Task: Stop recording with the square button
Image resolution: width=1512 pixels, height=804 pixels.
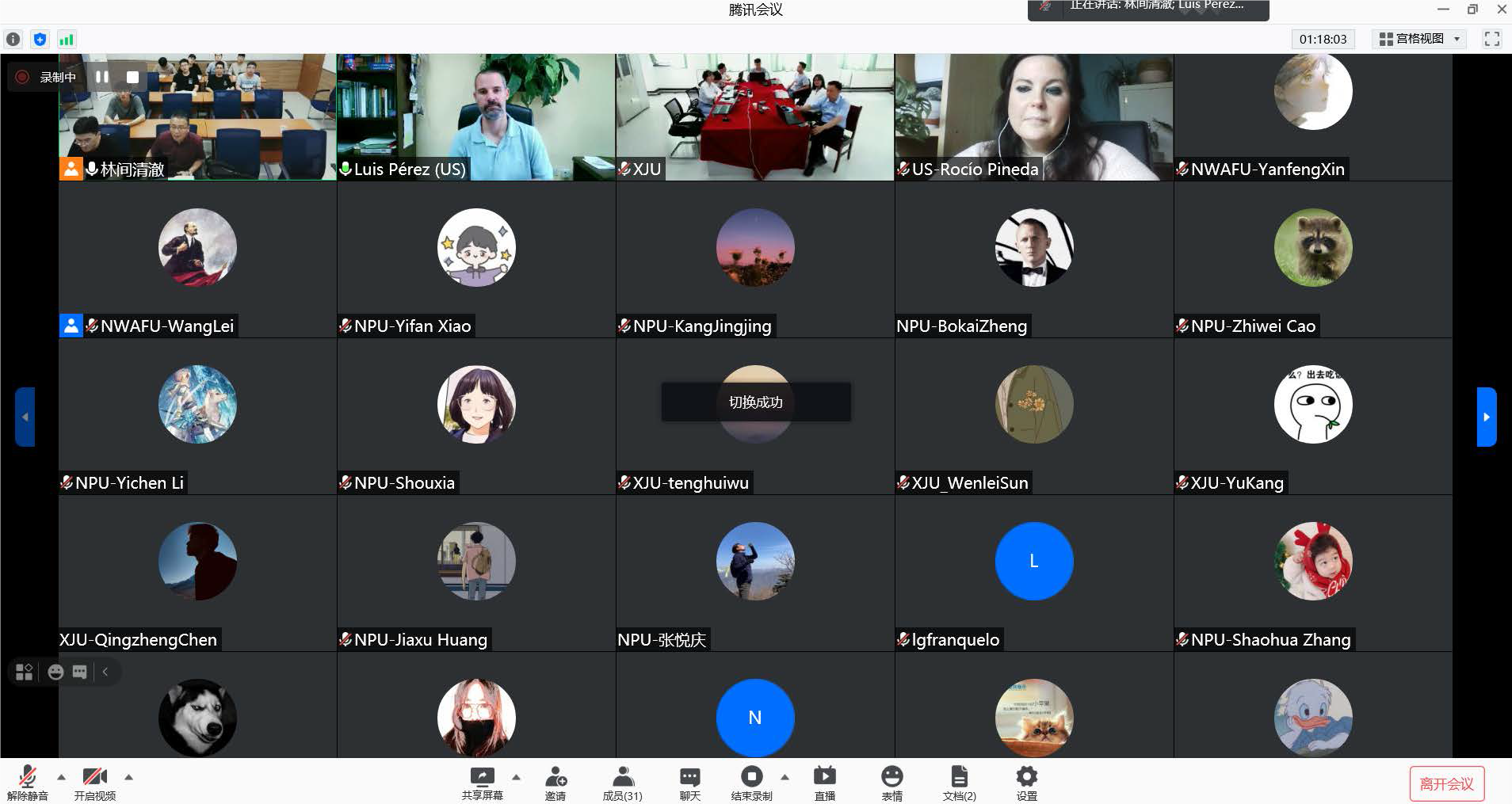Action: 132,77
